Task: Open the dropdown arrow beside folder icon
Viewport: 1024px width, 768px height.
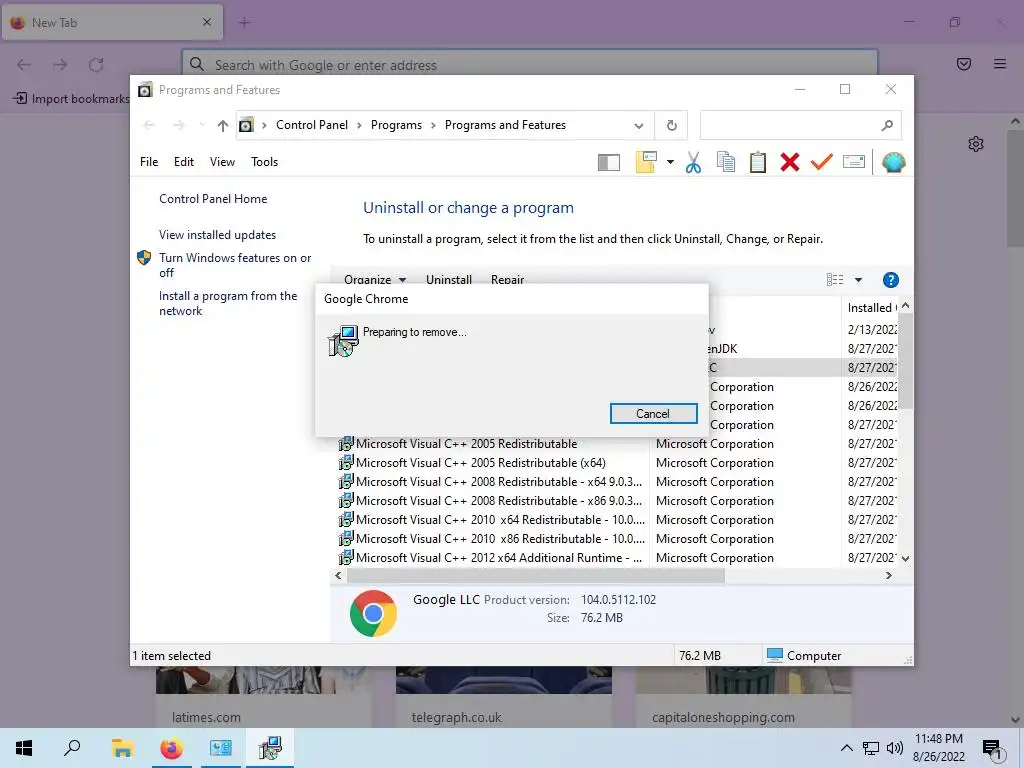Action: point(670,162)
